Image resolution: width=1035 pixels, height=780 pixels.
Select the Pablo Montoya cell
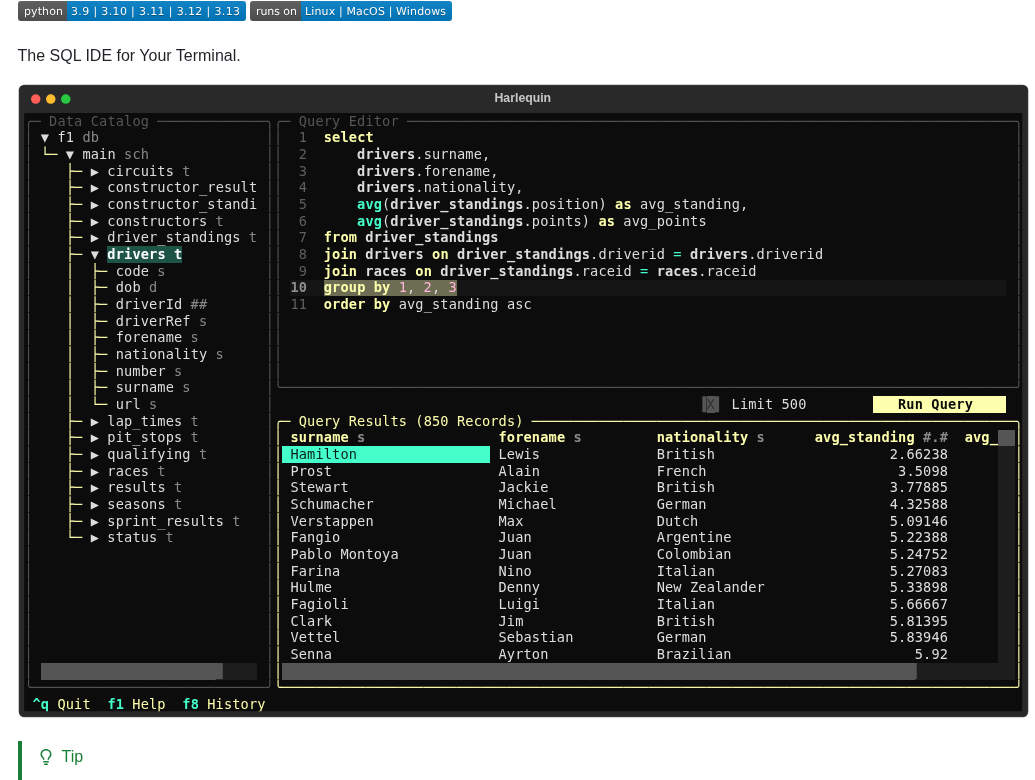pos(344,554)
